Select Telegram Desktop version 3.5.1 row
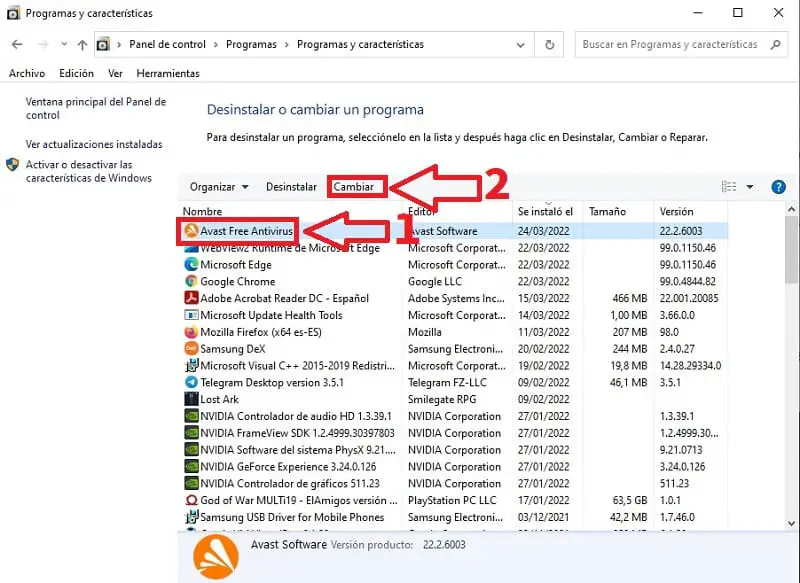This screenshot has height=583, width=800. click(271, 383)
